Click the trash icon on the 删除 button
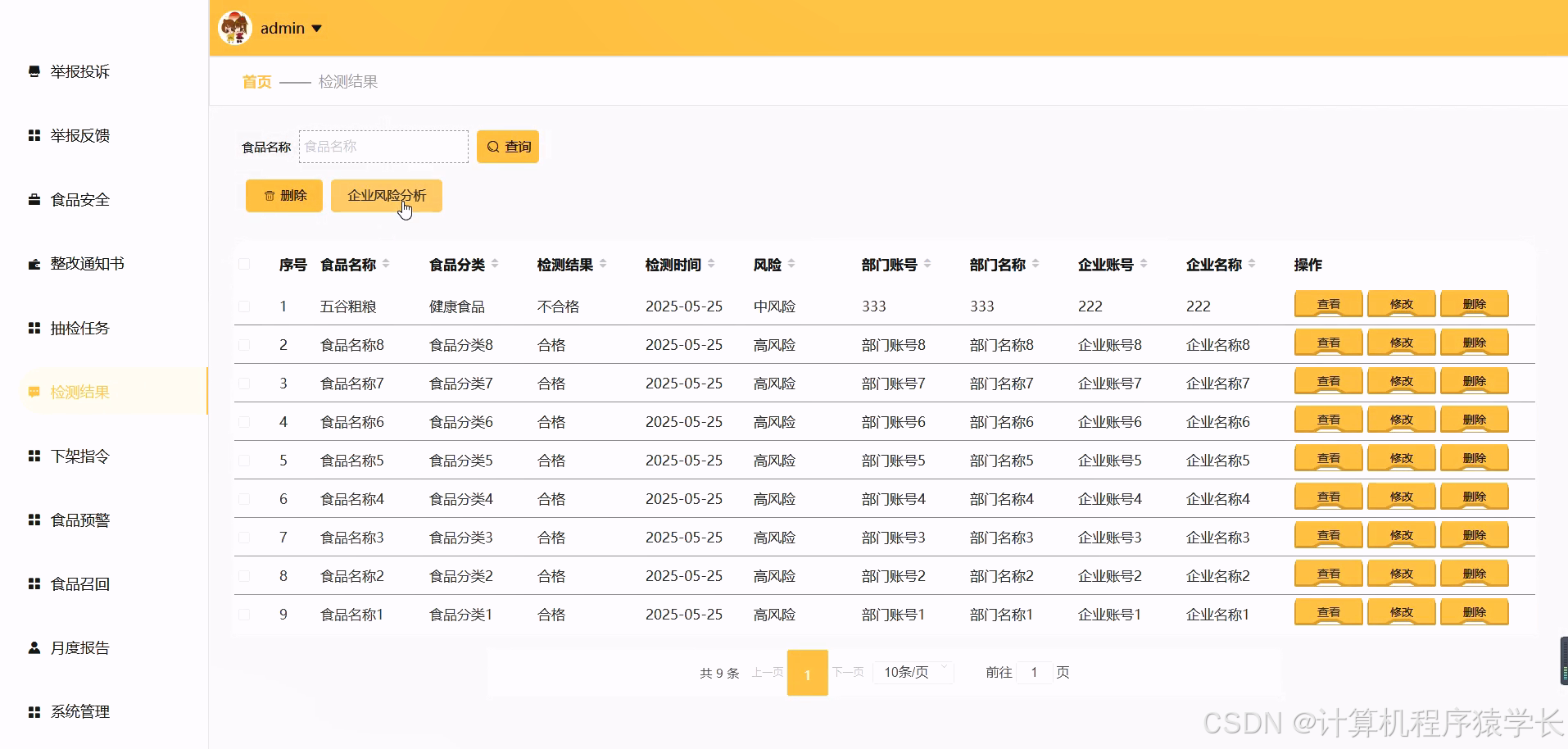1568x749 pixels. coord(270,195)
